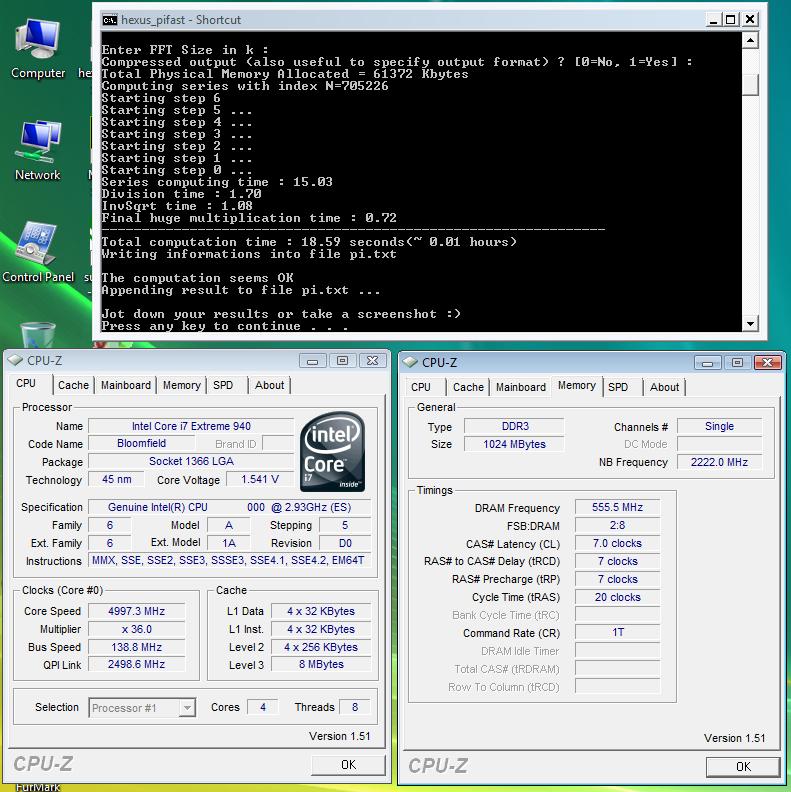Image resolution: width=791 pixels, height=792 pixels.
Task: Switch to CPU tab in left CPU-Z window
Action: [x=26, y=383]
